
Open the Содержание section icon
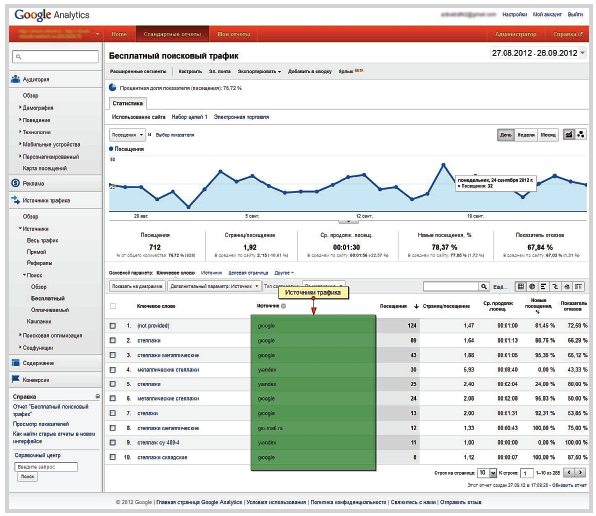[16, 362]
